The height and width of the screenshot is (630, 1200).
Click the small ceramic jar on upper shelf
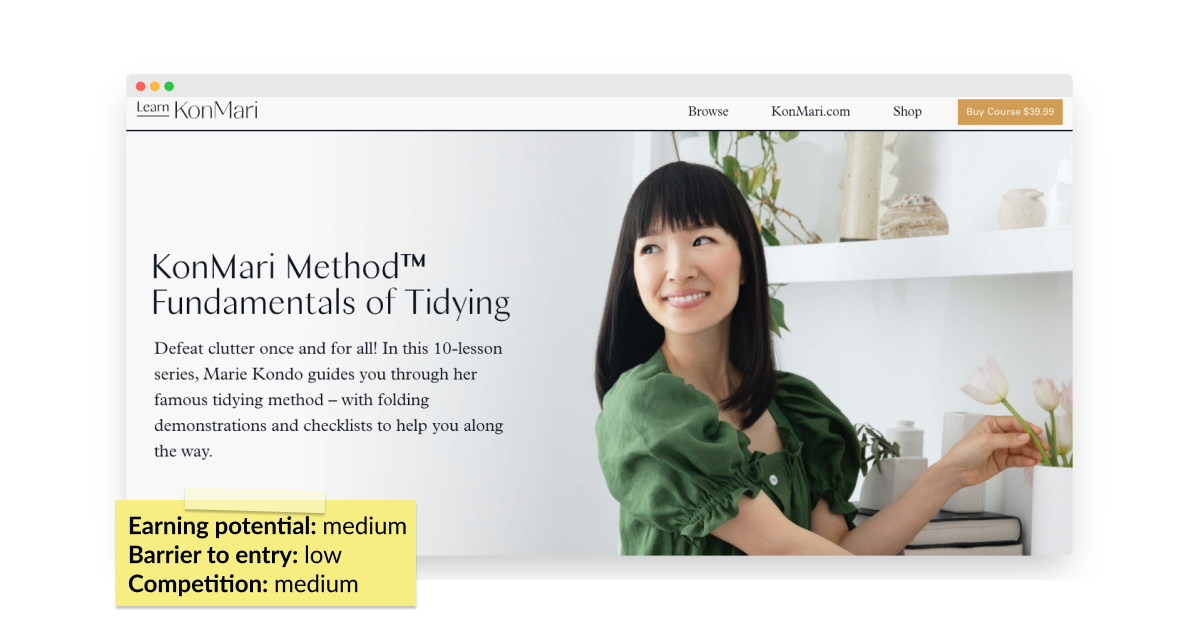(x=1022, y=208)
